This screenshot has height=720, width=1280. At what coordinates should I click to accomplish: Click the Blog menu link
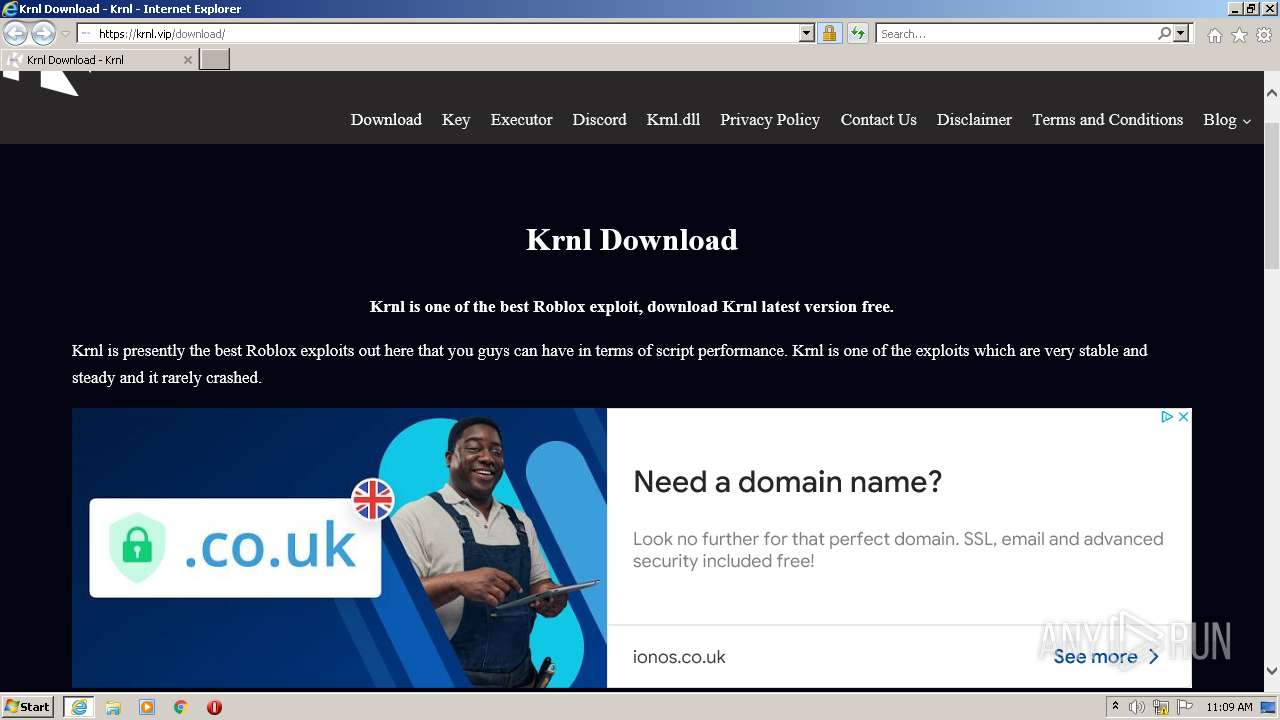tap(1219, 120)
